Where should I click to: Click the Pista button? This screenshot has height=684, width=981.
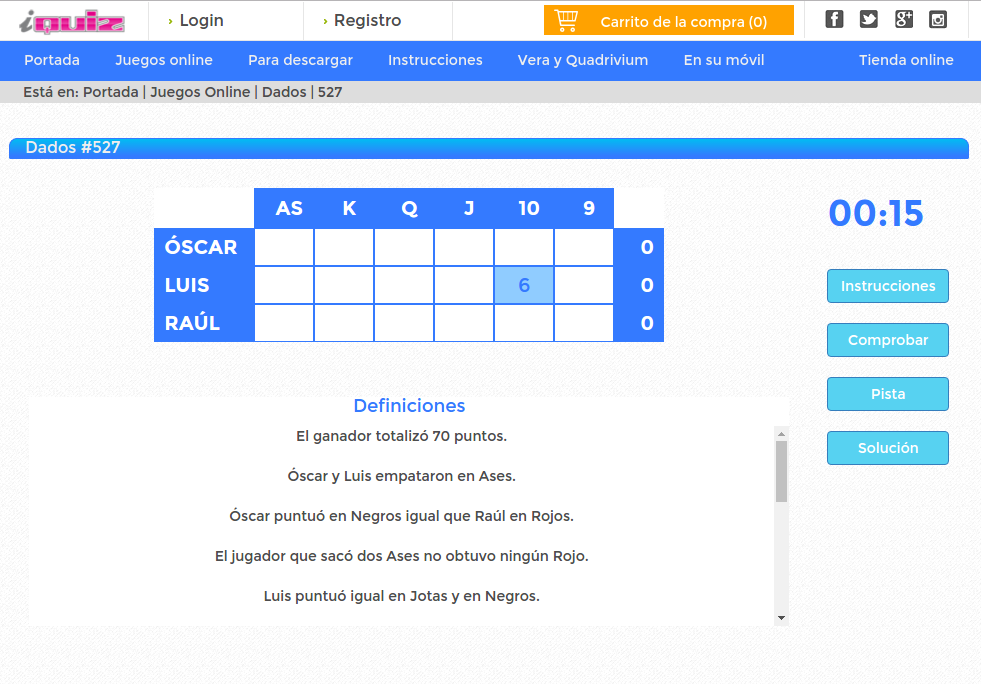pos(888,394)
